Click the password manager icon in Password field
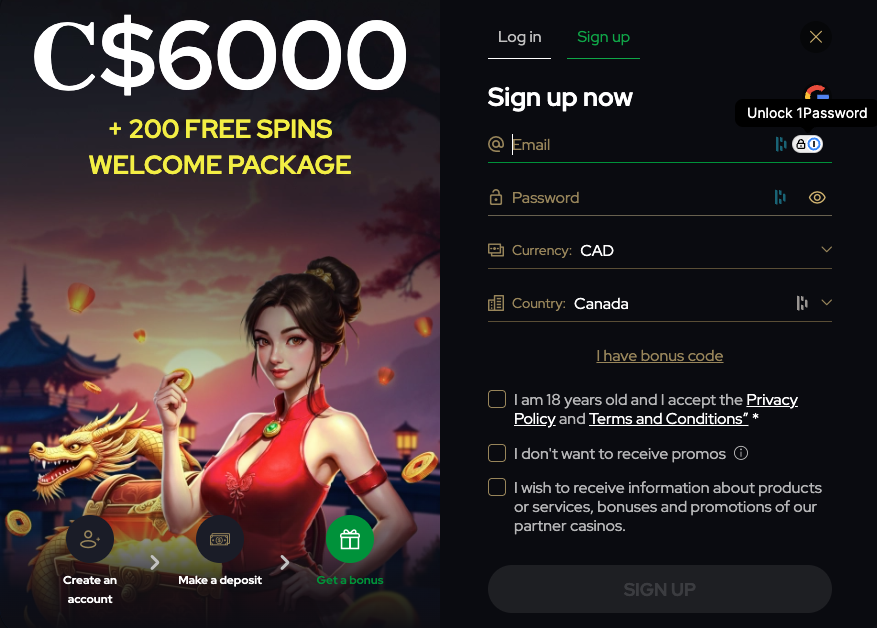877x628 pixels. click(780, 197)
